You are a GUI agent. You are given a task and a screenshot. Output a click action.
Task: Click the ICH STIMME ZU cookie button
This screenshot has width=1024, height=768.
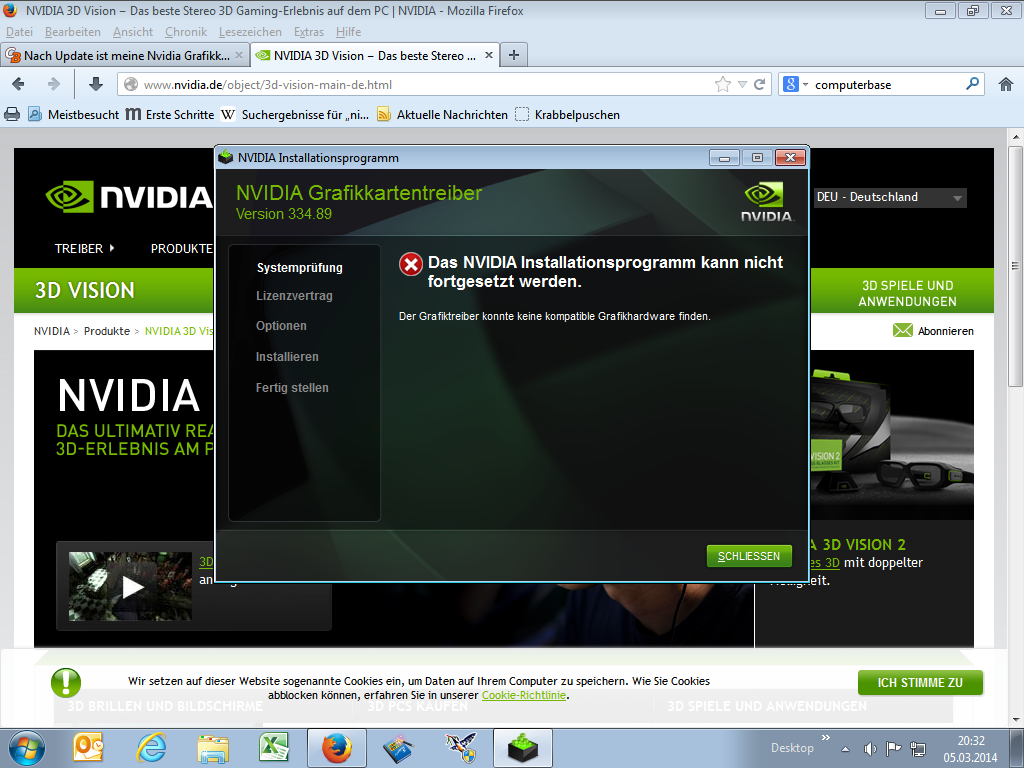920,682
